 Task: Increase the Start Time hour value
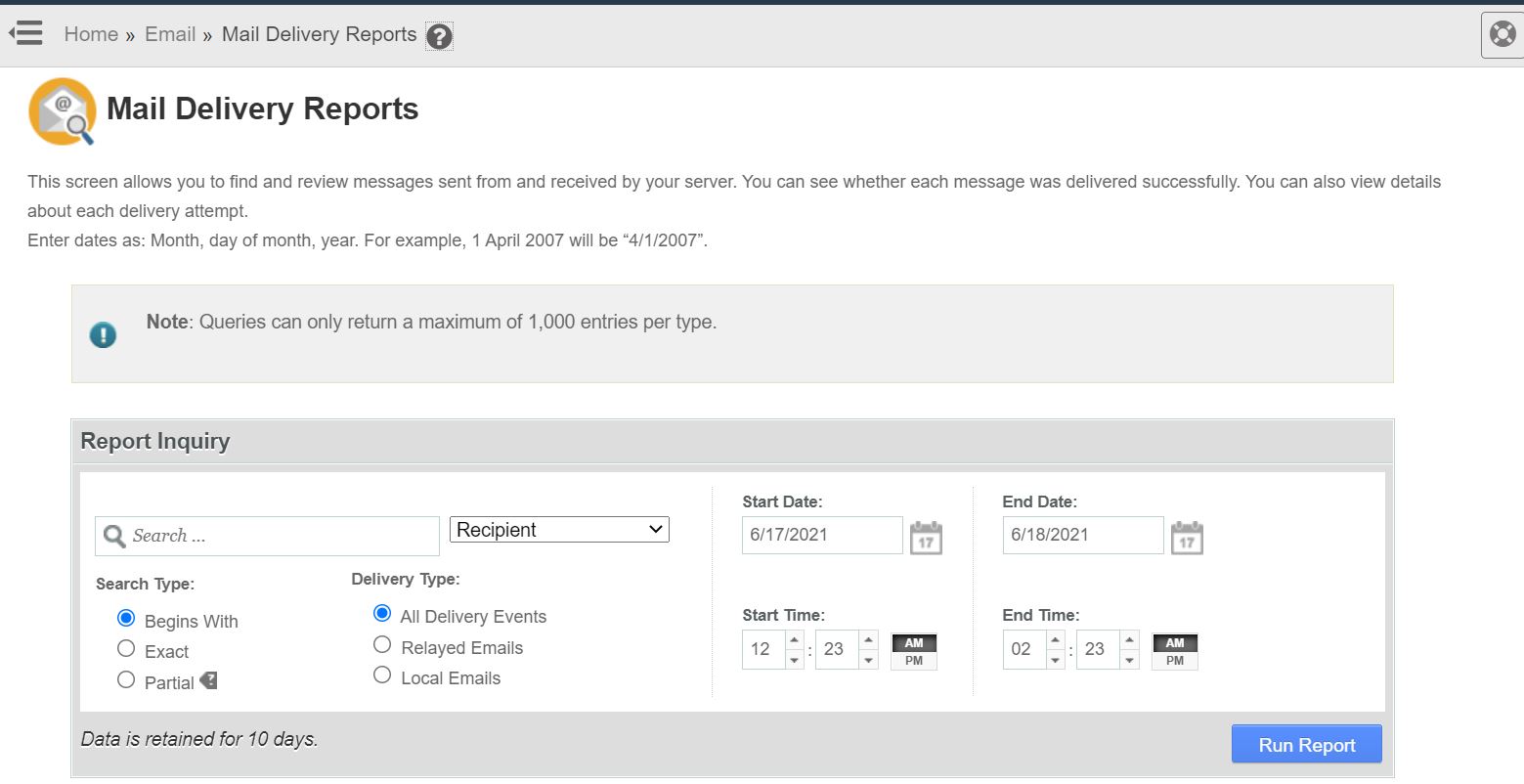(x=795, y=640)
